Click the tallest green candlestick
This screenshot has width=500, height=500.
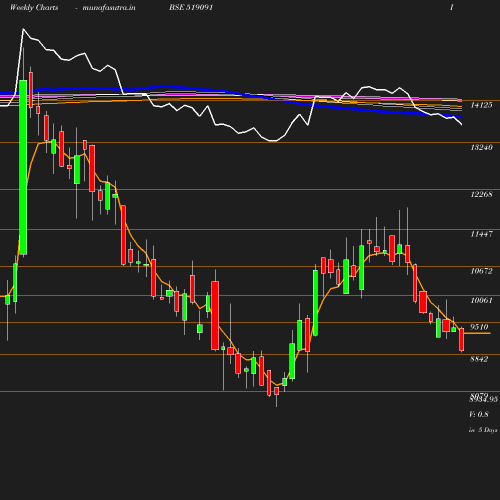click(23, 167)
